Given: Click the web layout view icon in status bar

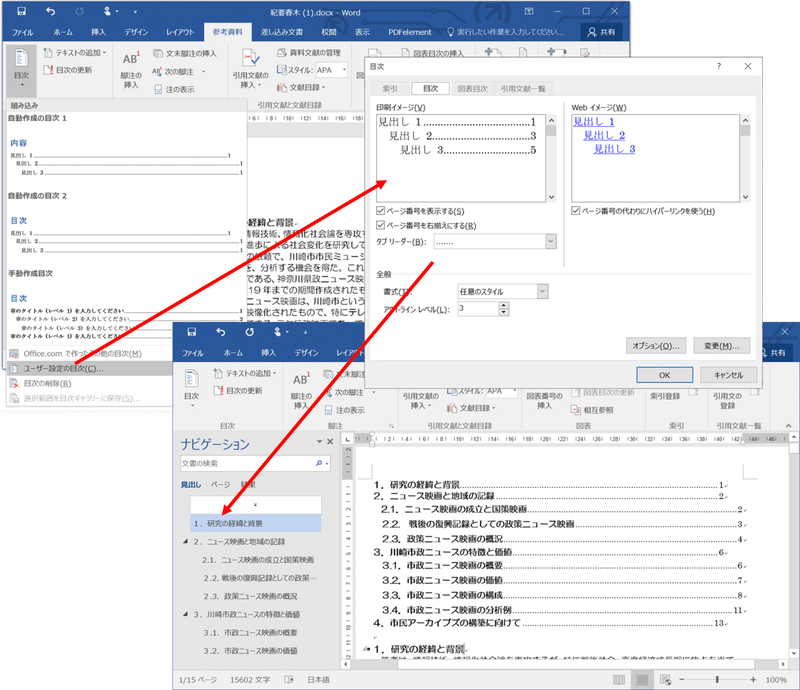Looking at the screenshot, I should (665, 679).
